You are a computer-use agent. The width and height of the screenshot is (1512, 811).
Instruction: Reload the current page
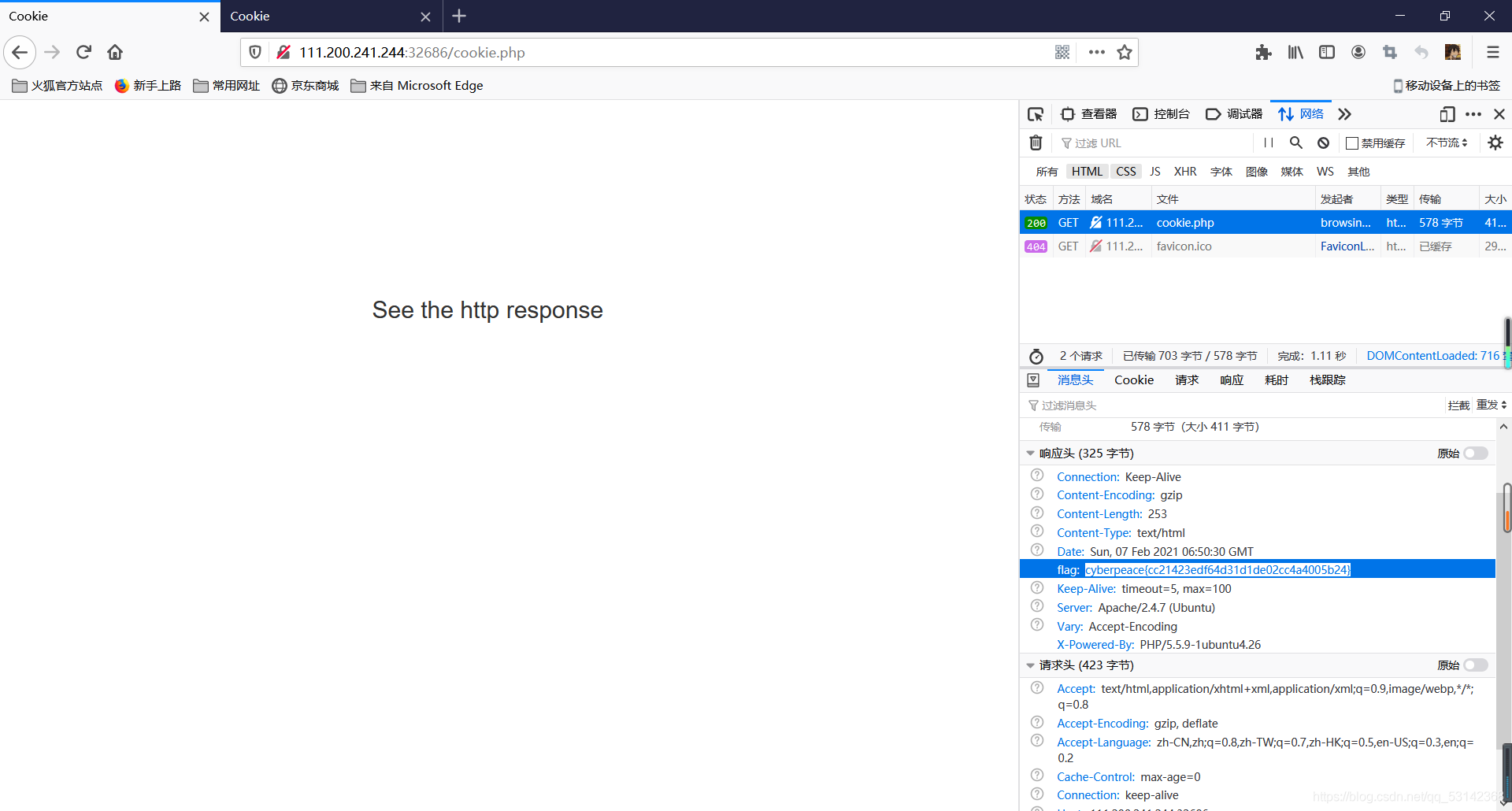tap(84, 53)
